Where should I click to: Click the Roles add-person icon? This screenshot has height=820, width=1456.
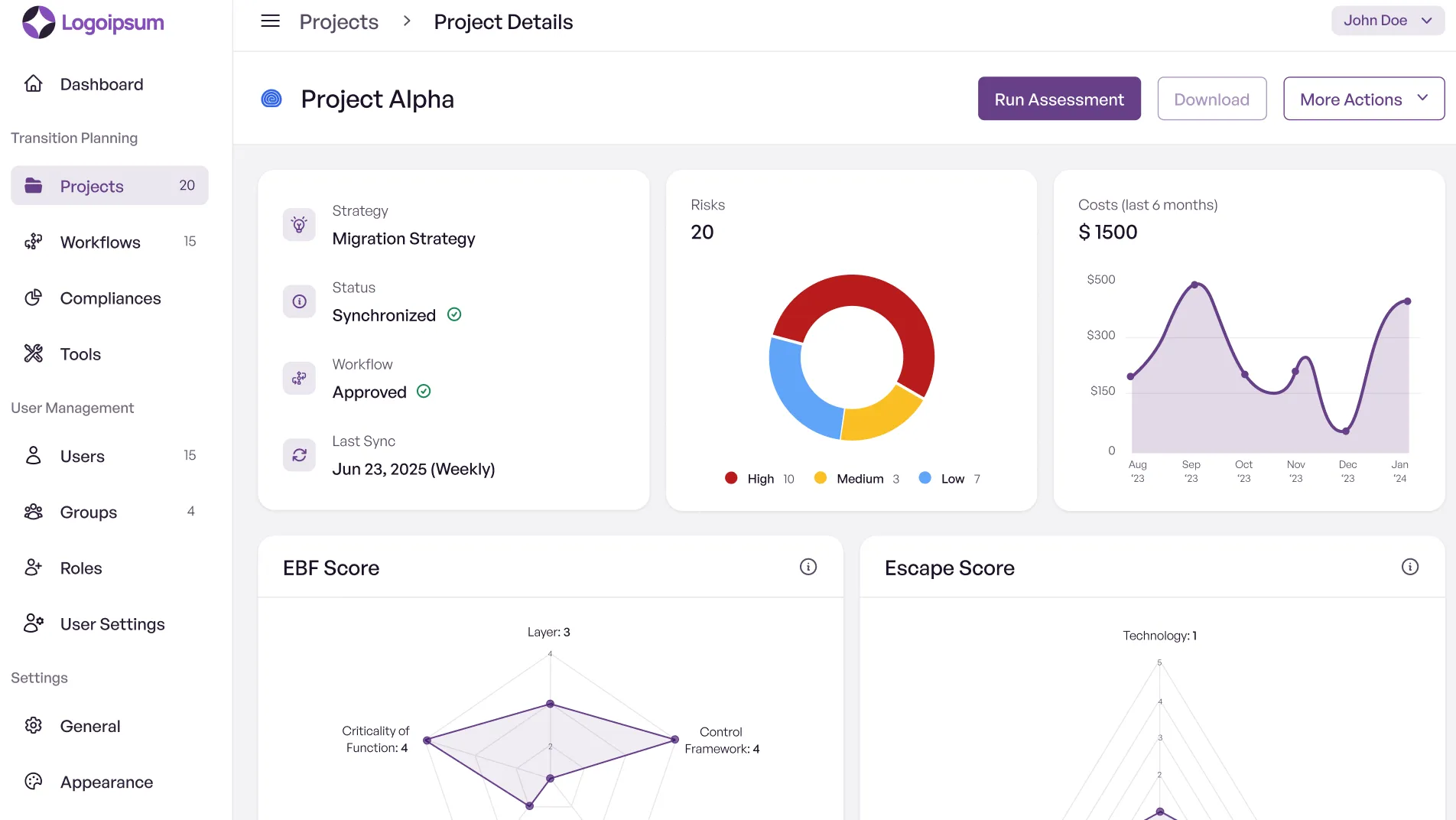(34, 568)
